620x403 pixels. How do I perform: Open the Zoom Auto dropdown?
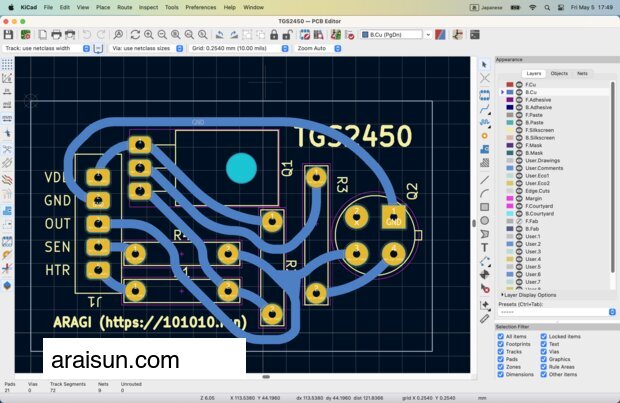tap(318, 48)
